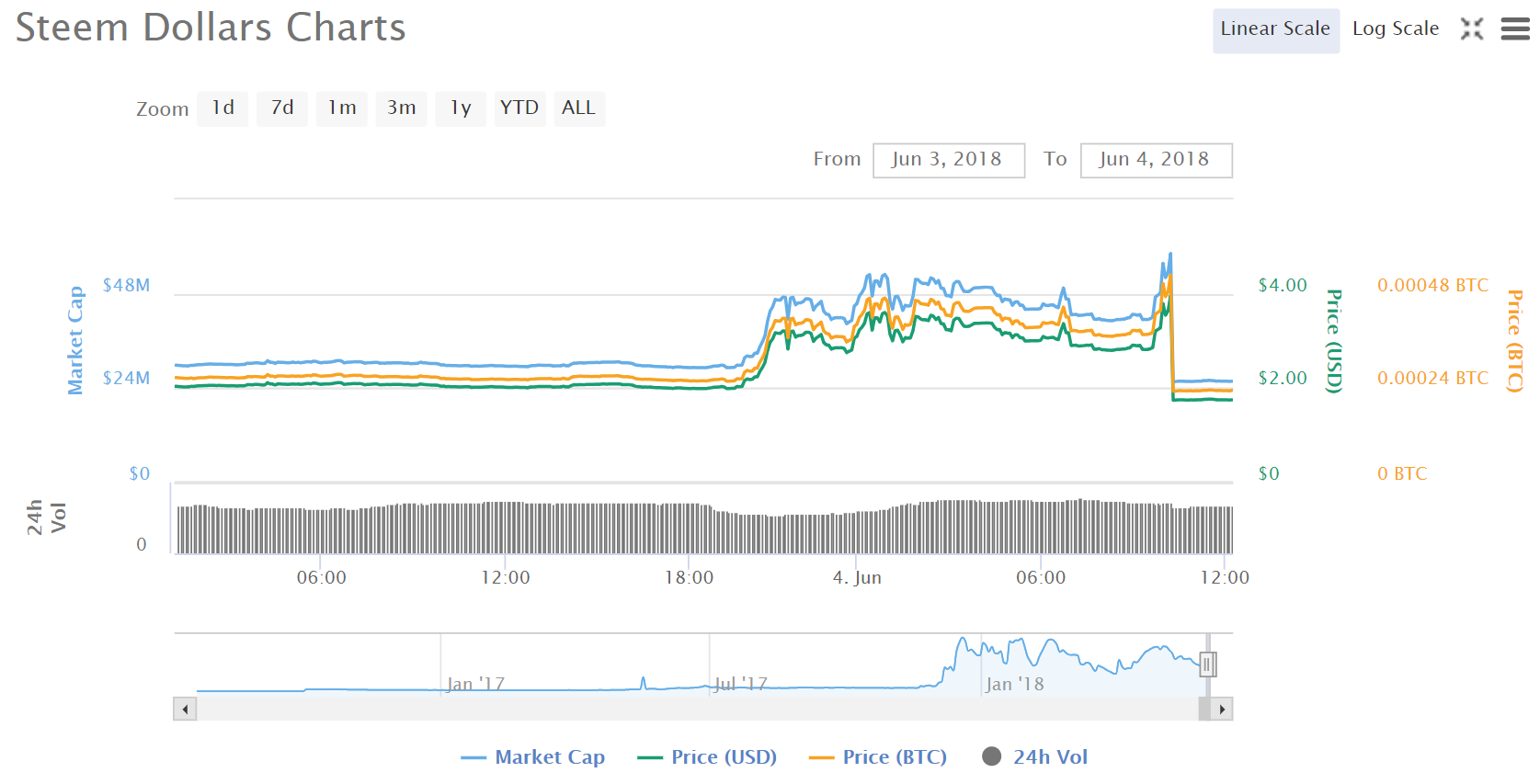1540x784 pixels.
Task: Switch to Log Scale
Action: 1395,30
